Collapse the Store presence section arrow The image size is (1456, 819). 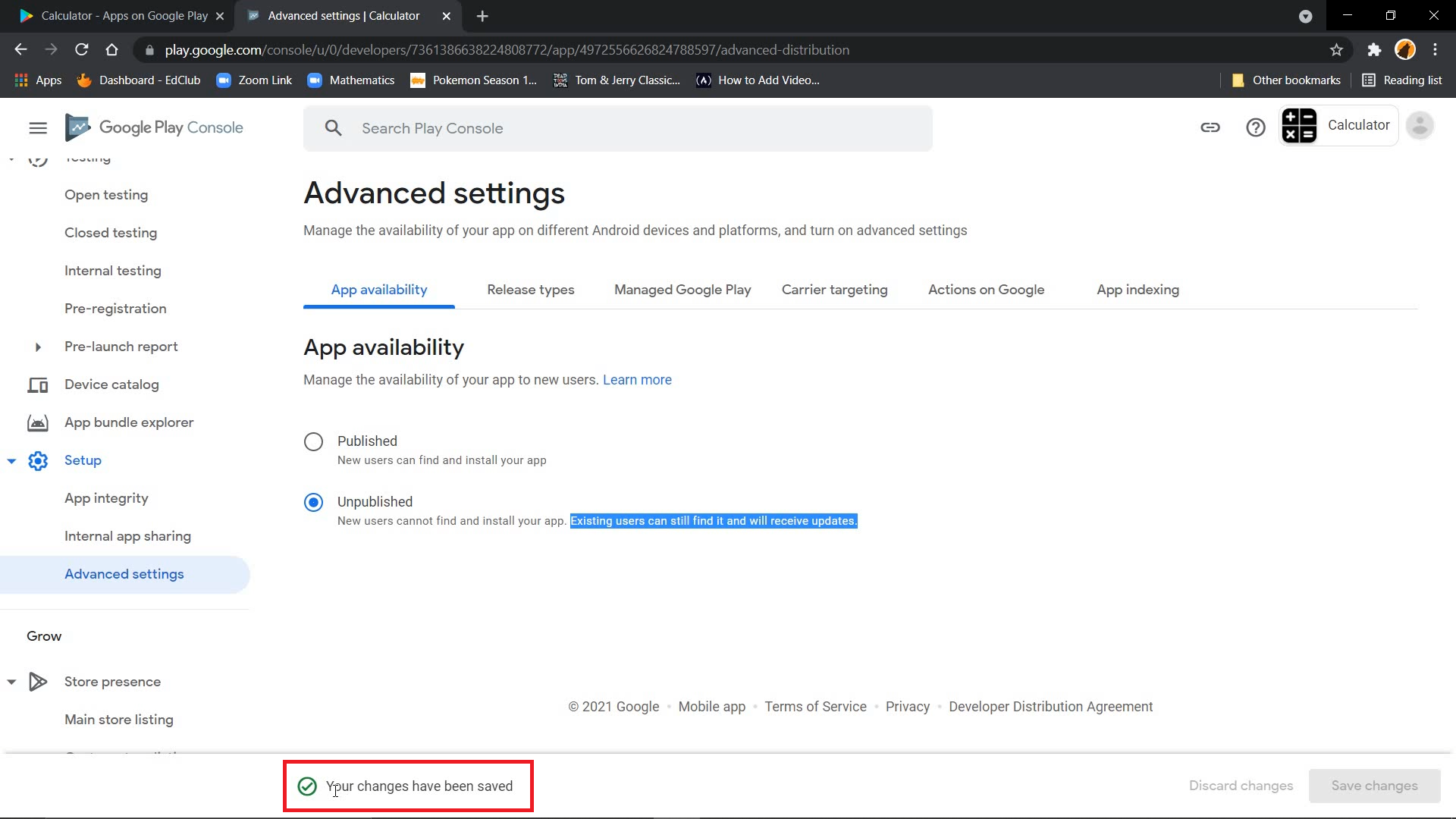[x=11, y=682]
